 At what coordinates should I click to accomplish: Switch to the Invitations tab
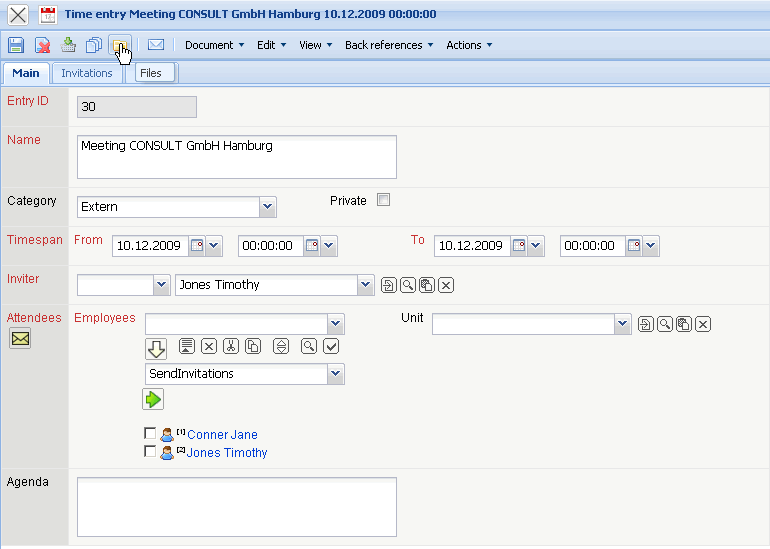point(87,73)
